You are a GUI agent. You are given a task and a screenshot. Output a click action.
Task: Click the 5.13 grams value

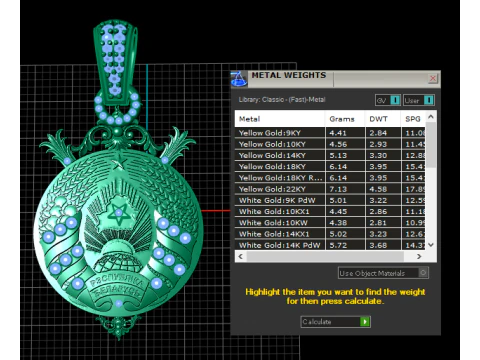pos(338,156)
